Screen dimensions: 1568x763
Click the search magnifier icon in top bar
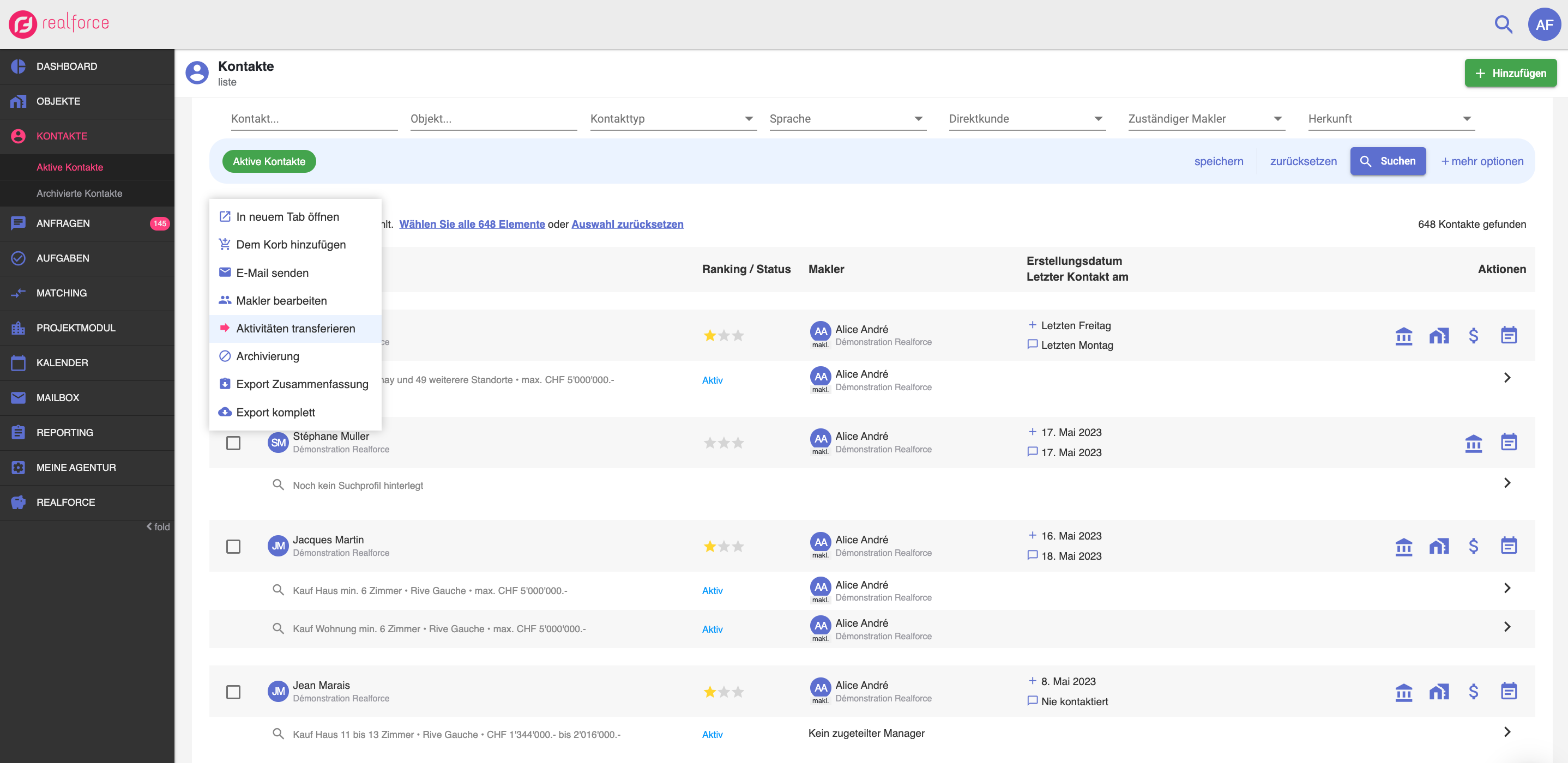(x=1504, y=25)
